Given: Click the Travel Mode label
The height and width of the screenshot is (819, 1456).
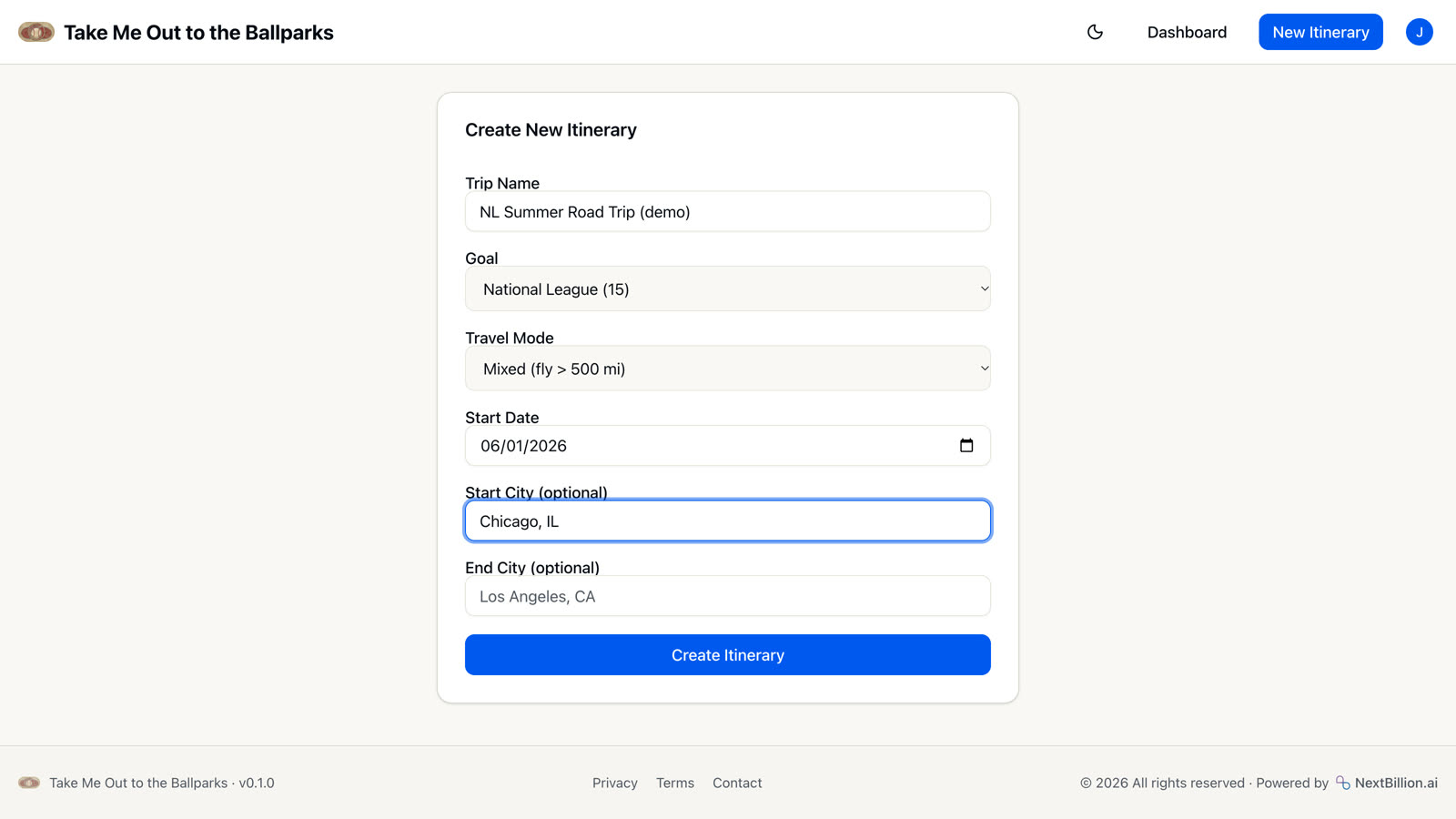Looking at the screenshot, I should (x=510, y=338).
